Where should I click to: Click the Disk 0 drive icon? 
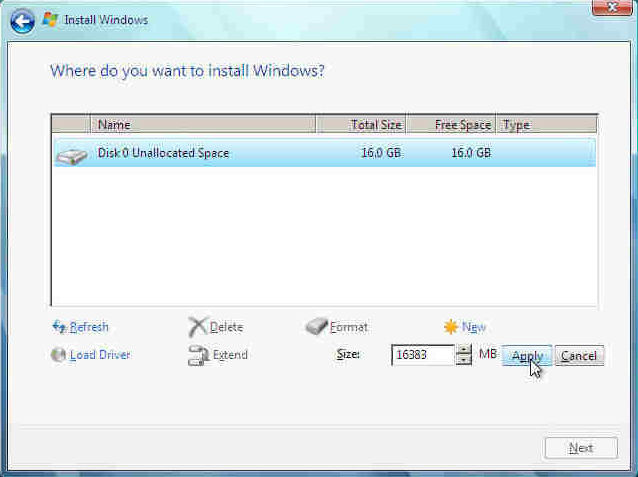(71, 154)
